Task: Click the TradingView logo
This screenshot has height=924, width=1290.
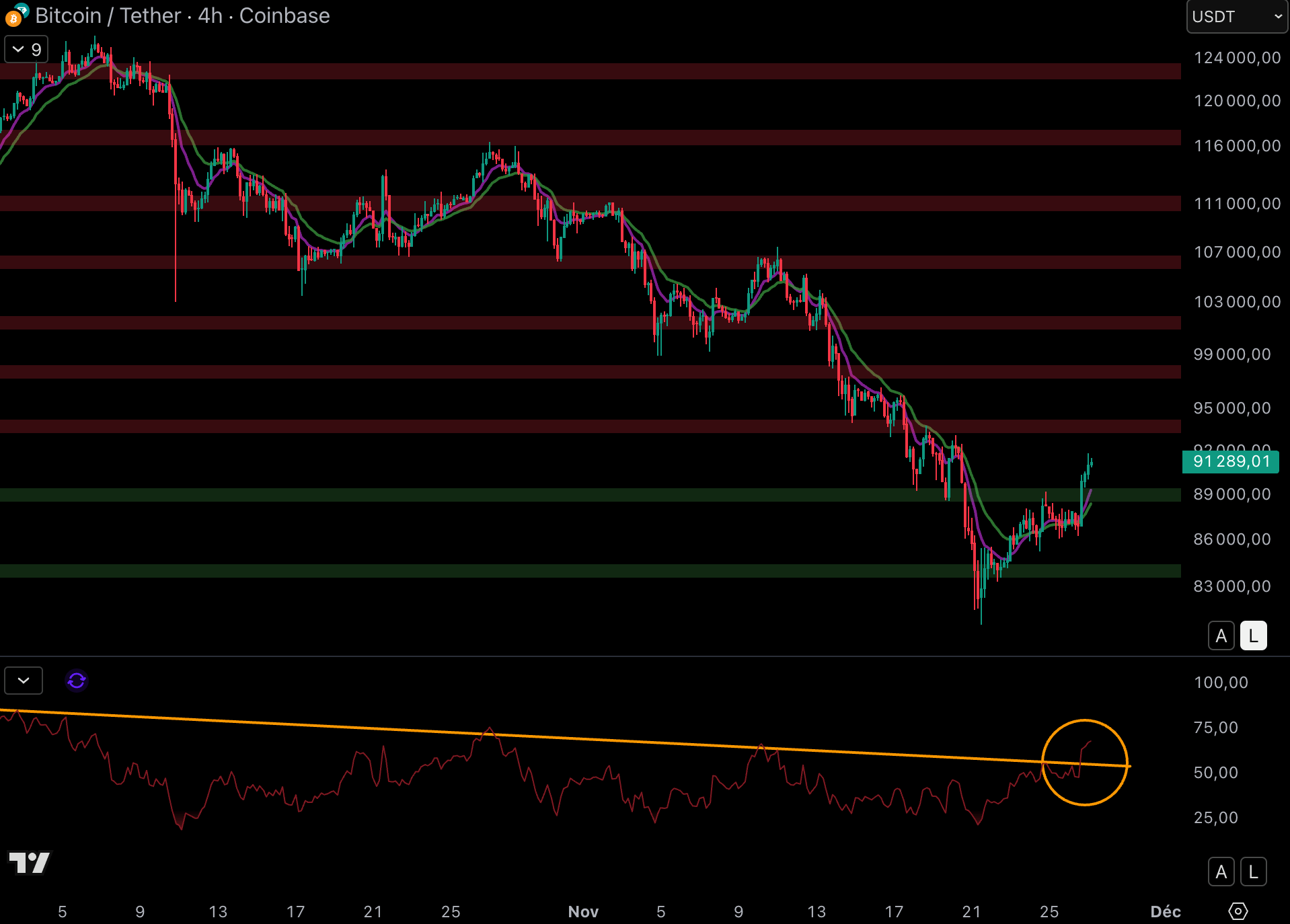Action: [29, 862]
